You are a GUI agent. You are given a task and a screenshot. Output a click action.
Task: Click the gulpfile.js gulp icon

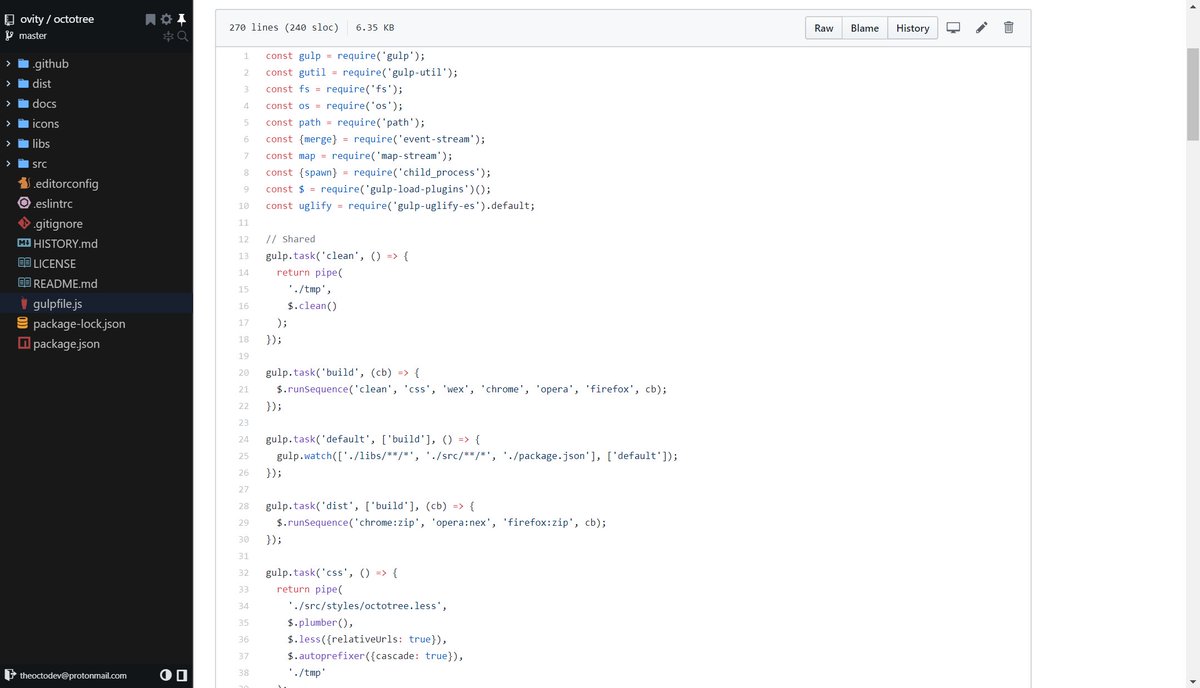(x=24, y=304)
